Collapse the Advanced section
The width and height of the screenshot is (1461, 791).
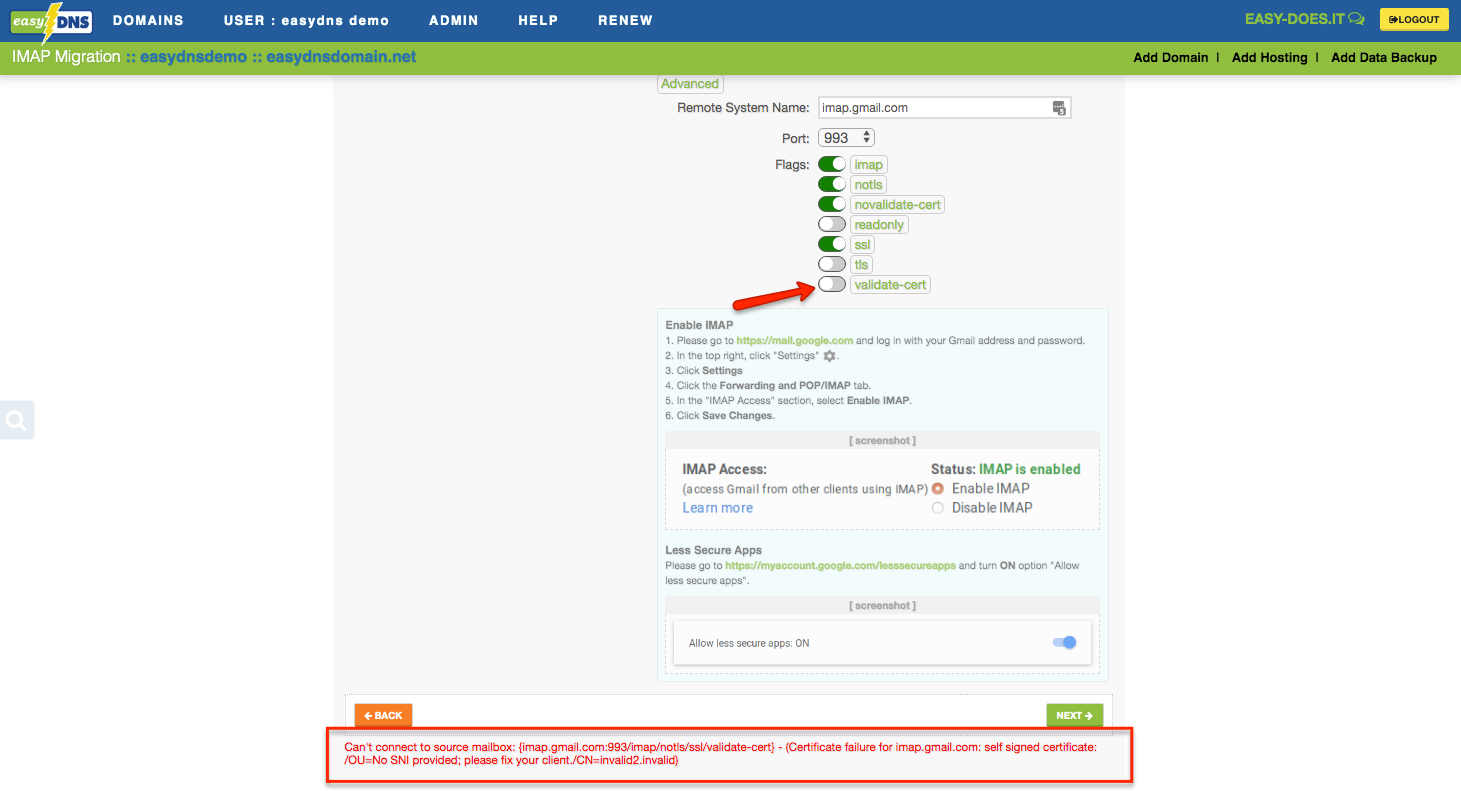click(x=690, y=84)
